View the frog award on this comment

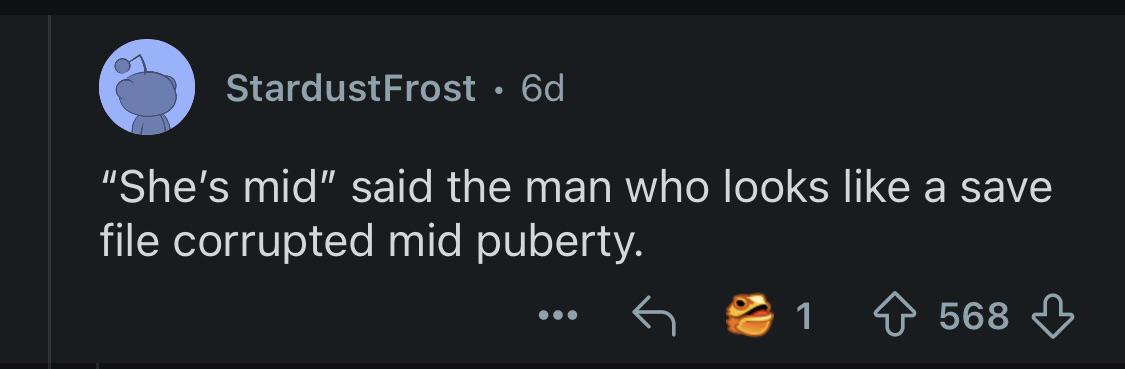point(749,314)
